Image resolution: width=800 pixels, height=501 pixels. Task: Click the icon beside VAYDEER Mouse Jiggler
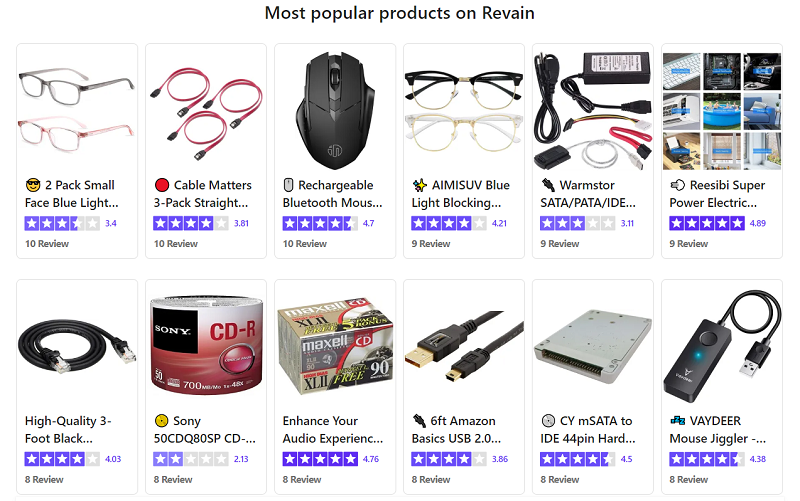678,420
